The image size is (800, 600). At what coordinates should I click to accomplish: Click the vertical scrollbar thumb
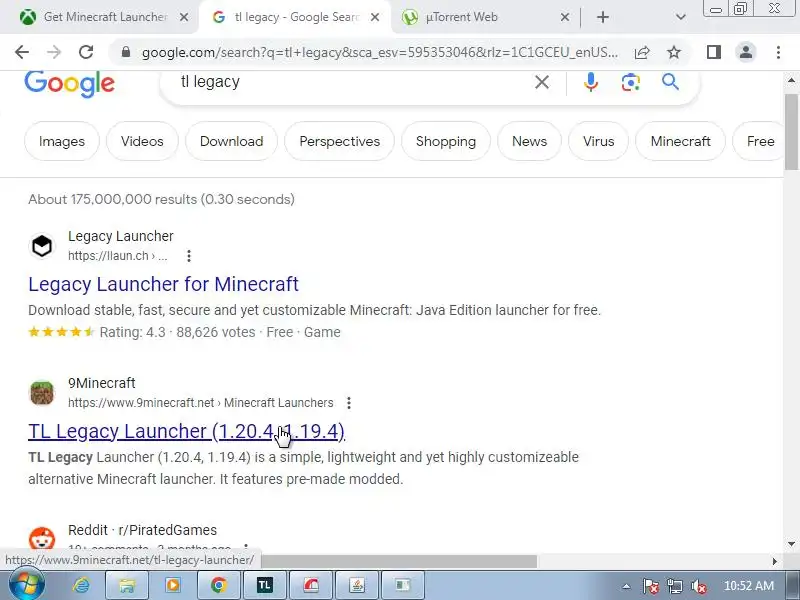pyautogui.click(x=791, y=132)
